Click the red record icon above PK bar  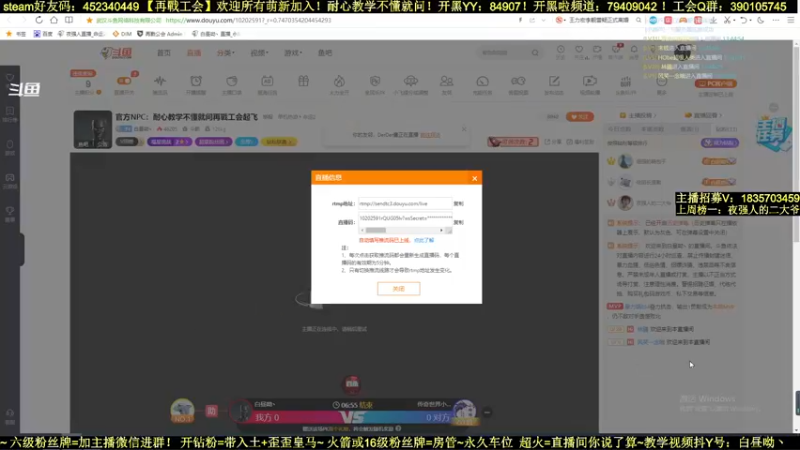(x=352, y=384)
